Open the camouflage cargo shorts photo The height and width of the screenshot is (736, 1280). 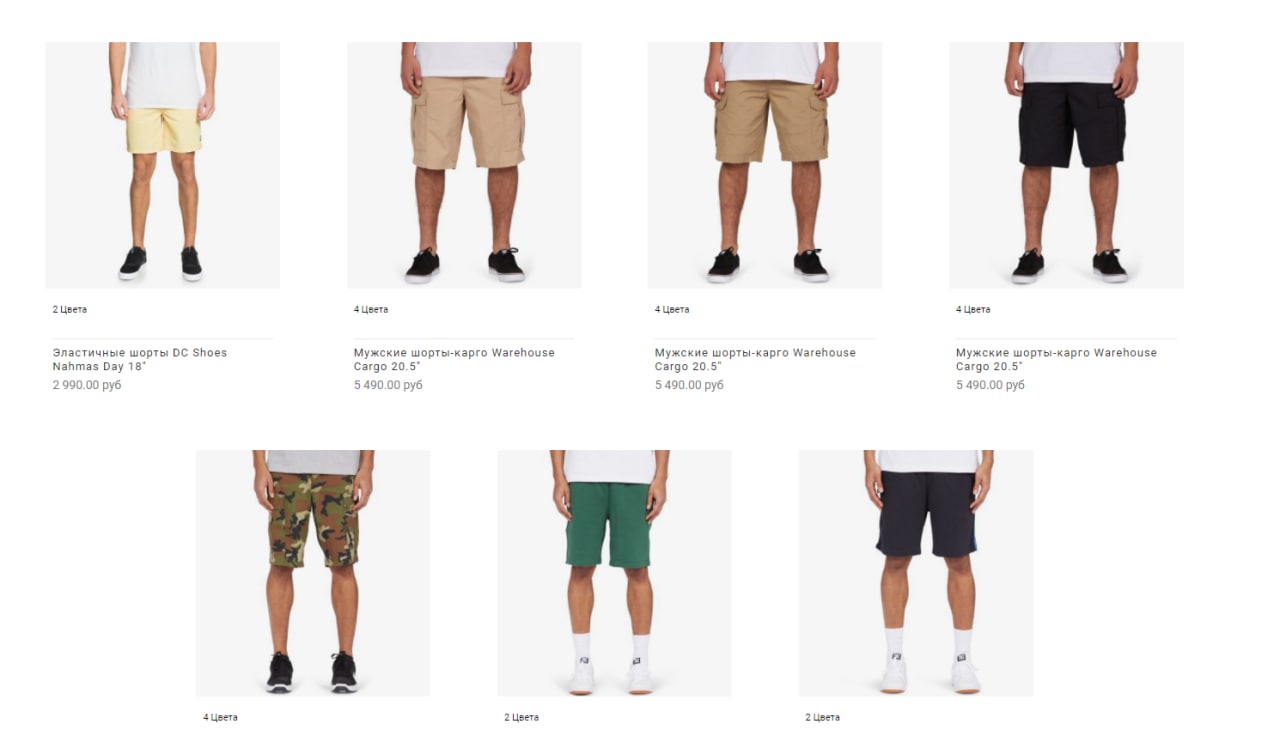pyautogui.click(x=313, y=573)
